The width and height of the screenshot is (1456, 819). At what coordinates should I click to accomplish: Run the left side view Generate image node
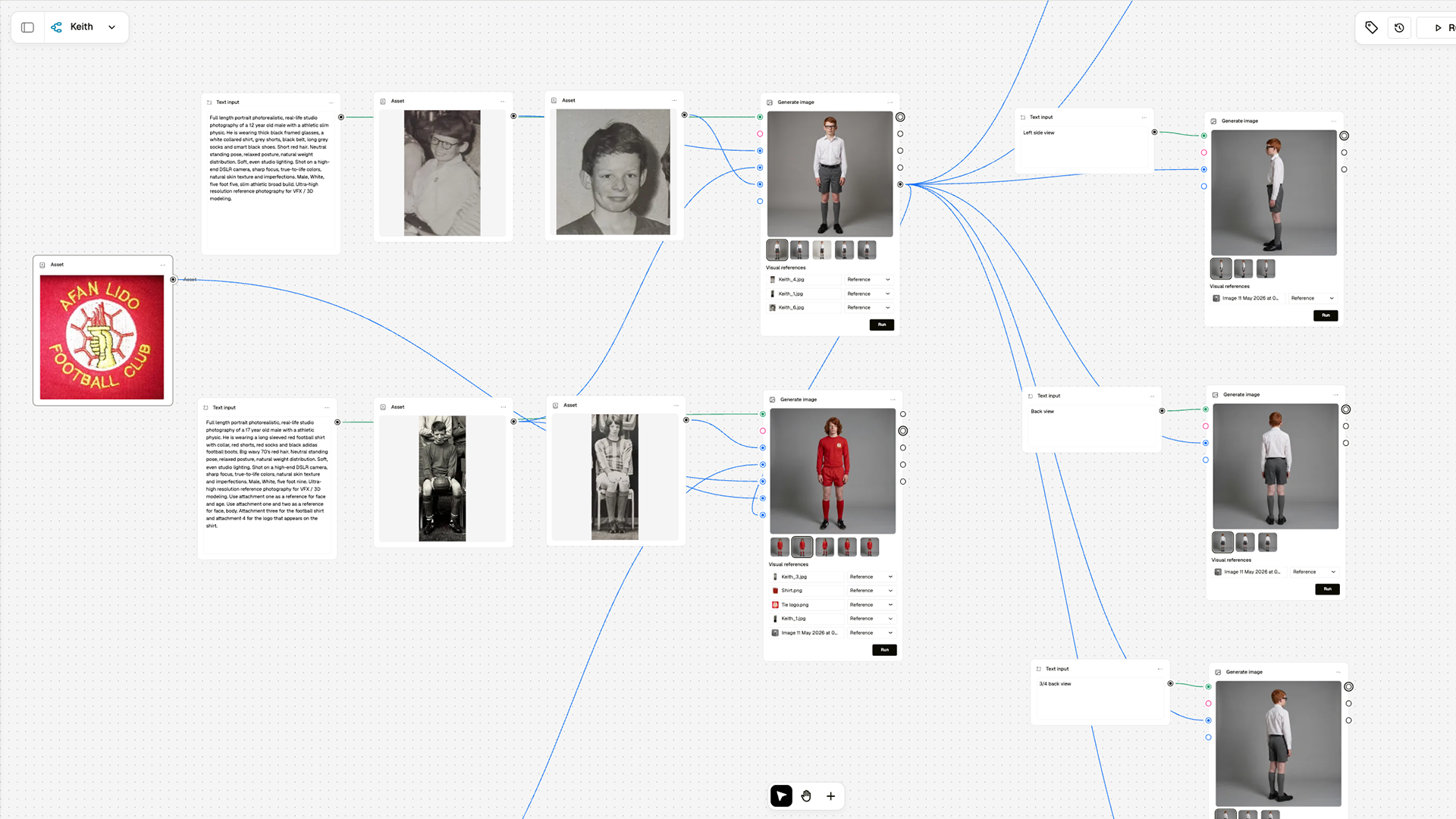(1326, 315)
